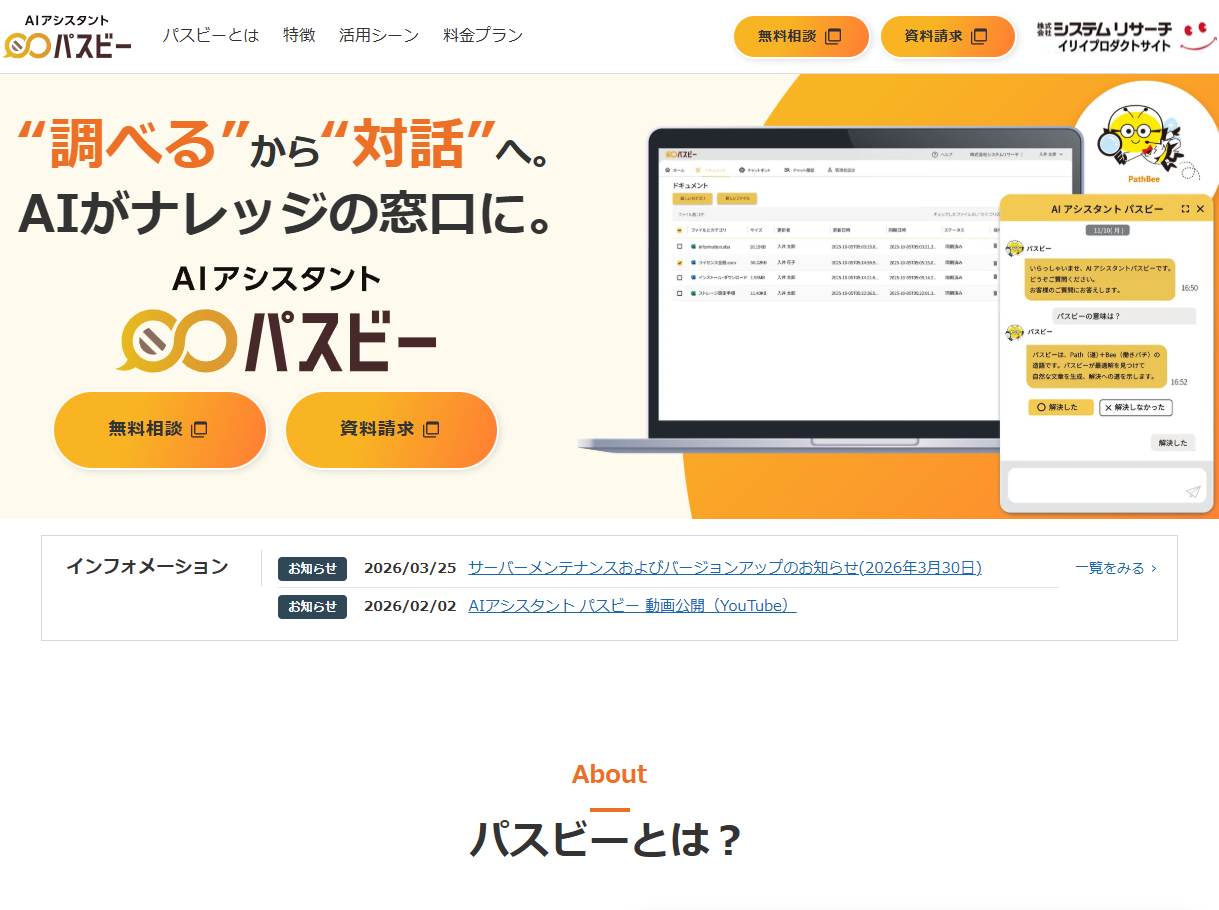The height and width of the screenshot is (910, 1219).
Task: Click the large 無料相談 hero button
Action: click(x=160, y=429)
